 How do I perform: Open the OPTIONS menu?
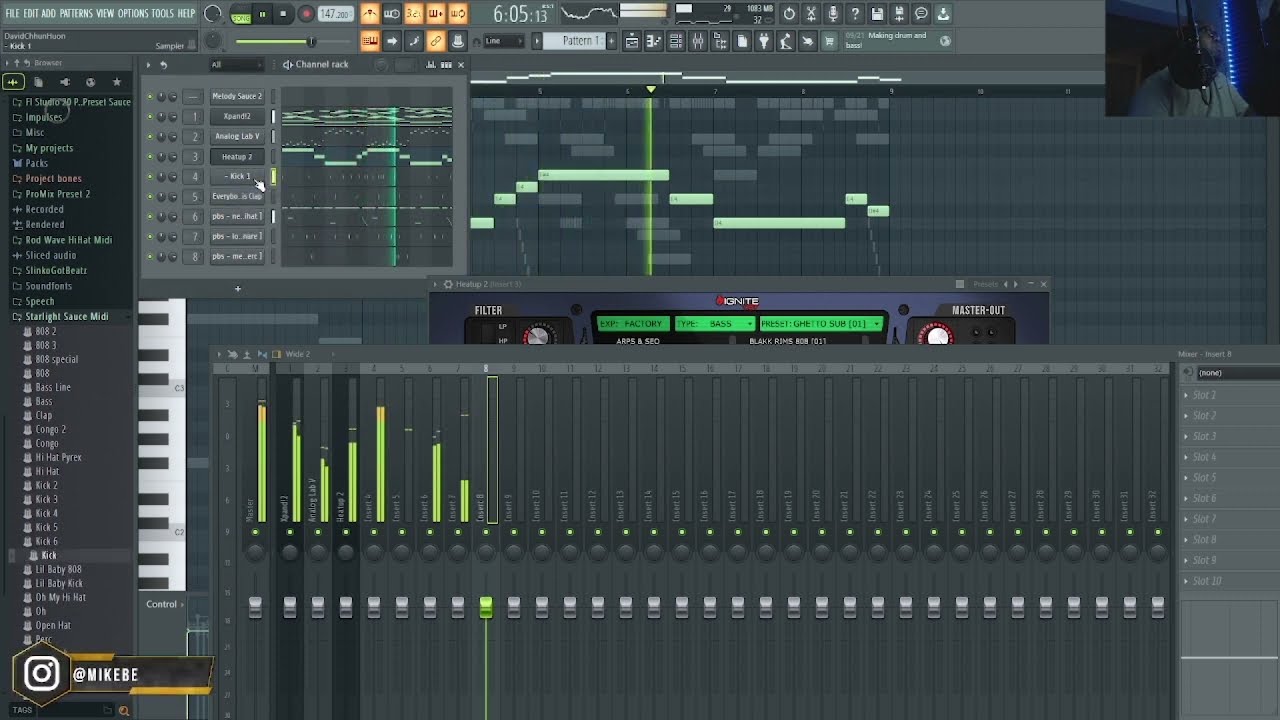(132, 13)
